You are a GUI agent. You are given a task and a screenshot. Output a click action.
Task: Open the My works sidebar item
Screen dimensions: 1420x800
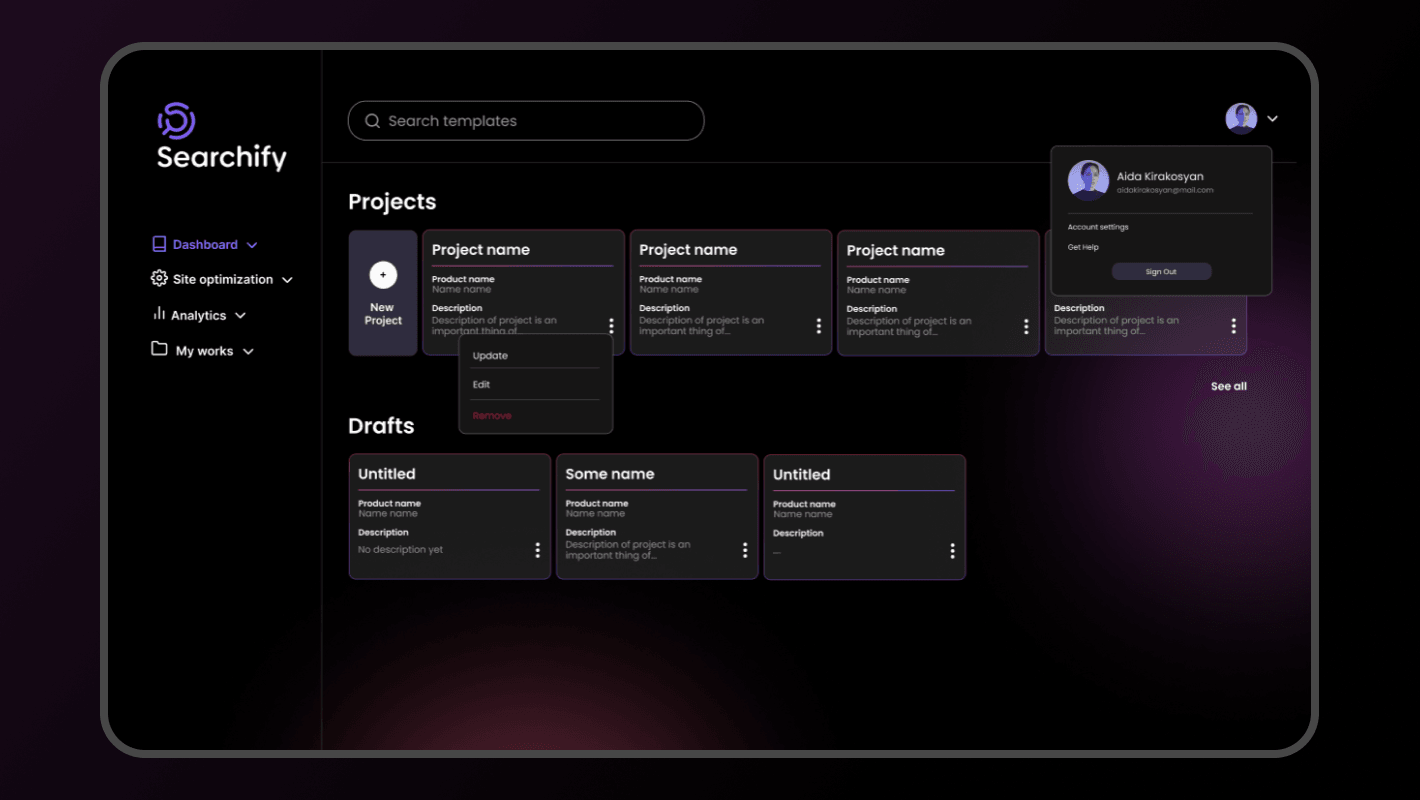203,351
